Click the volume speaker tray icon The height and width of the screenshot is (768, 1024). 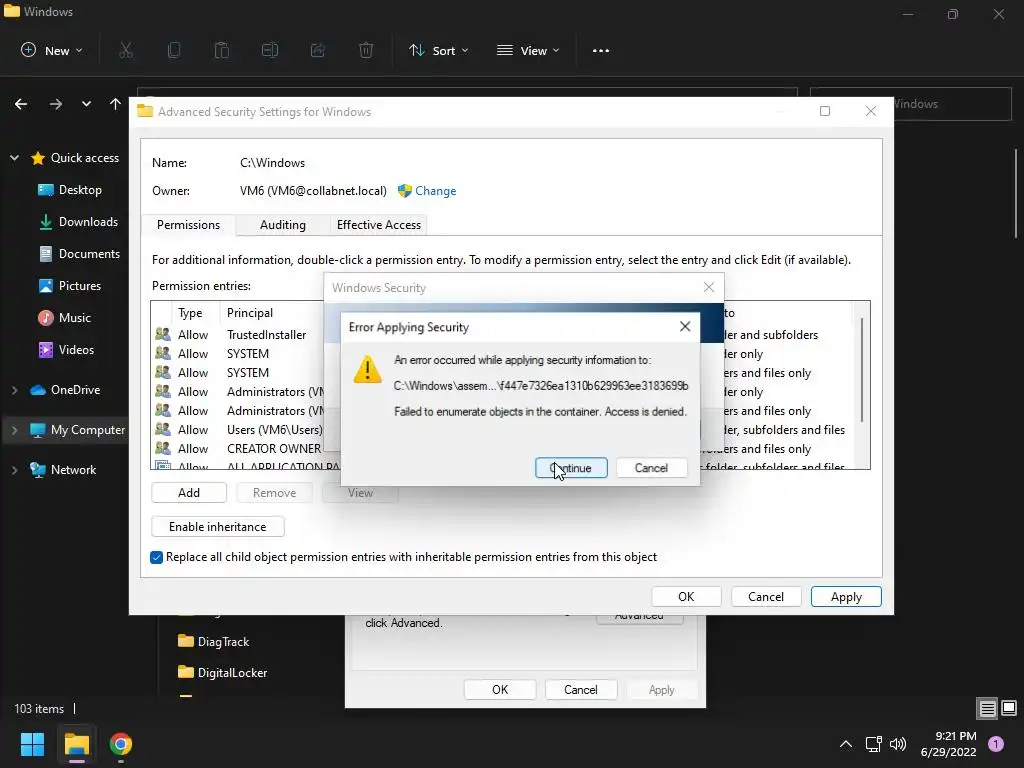point(898,744)
